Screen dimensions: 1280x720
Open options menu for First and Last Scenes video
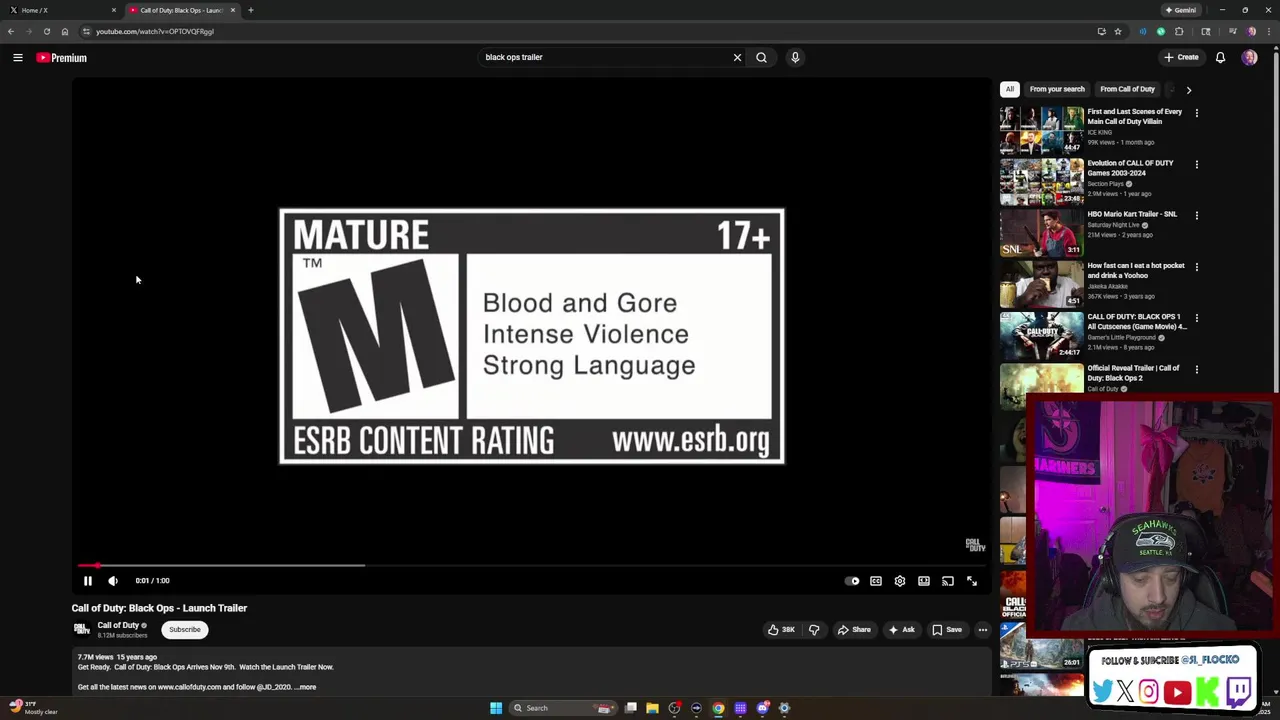tap(1196, 113)
